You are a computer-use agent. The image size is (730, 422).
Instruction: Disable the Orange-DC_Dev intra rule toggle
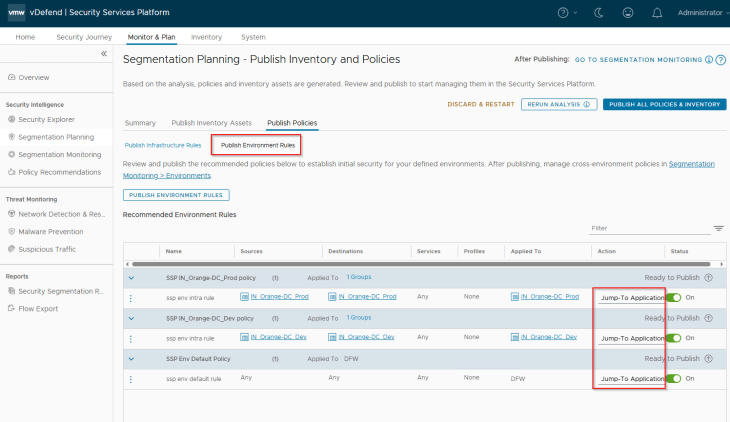coord(673,338)
